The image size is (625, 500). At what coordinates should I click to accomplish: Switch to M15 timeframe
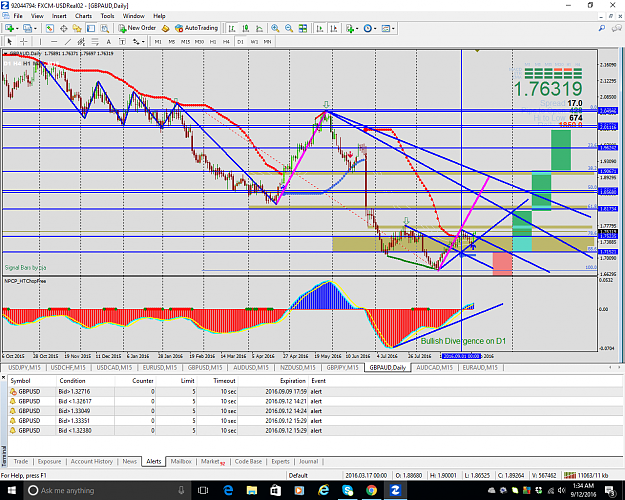[x=185, y=41]
